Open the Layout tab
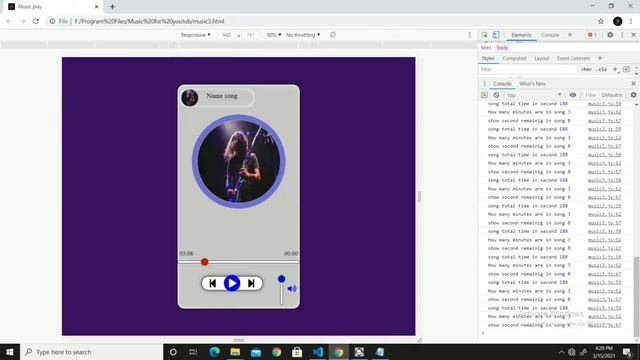The height and width of the screenshot is (360, 640). point(542,58)
